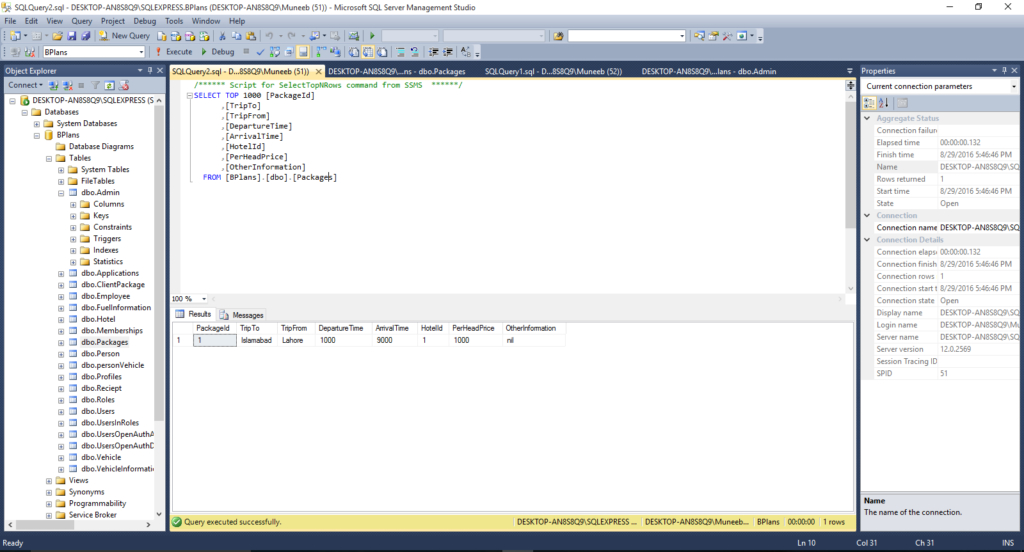
Task: Click Change Connection icon beside database dropdown
Action: pos(29,52)
